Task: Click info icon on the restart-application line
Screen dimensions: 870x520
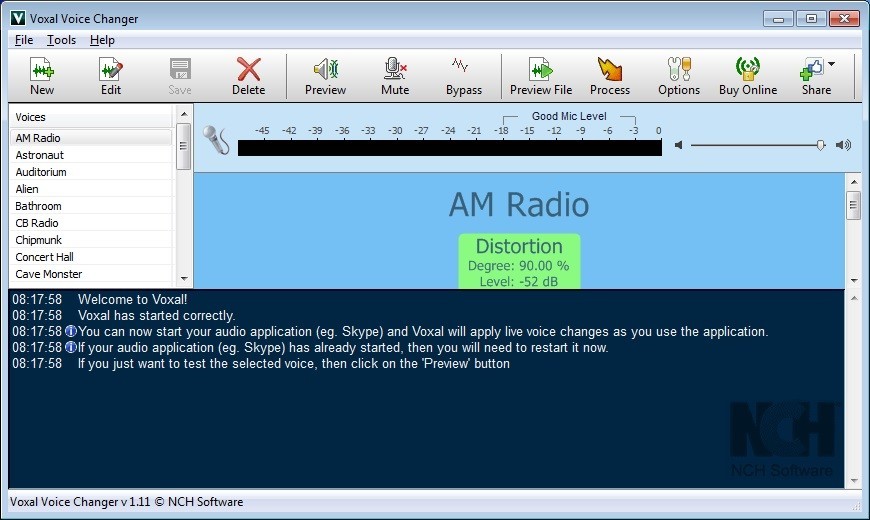Action: point(70,347)
